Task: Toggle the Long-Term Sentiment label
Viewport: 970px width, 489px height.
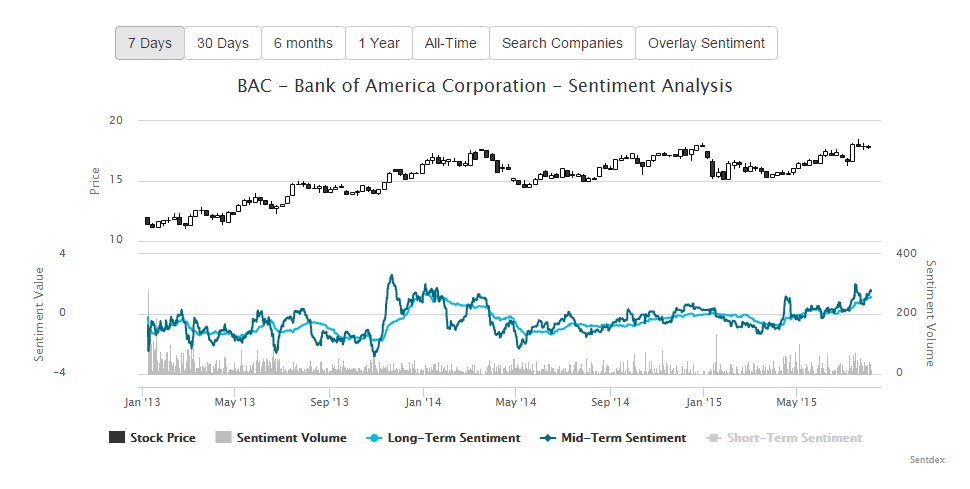Action: point(453,437)
